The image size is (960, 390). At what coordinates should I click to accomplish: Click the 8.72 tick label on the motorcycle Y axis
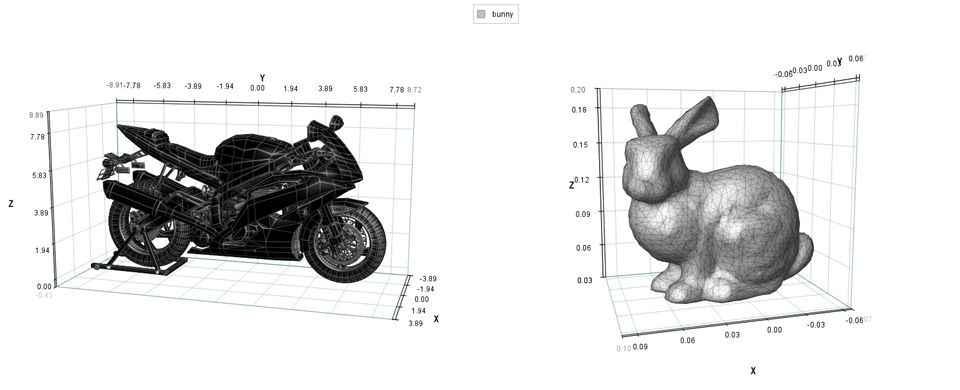click(414, 90)
